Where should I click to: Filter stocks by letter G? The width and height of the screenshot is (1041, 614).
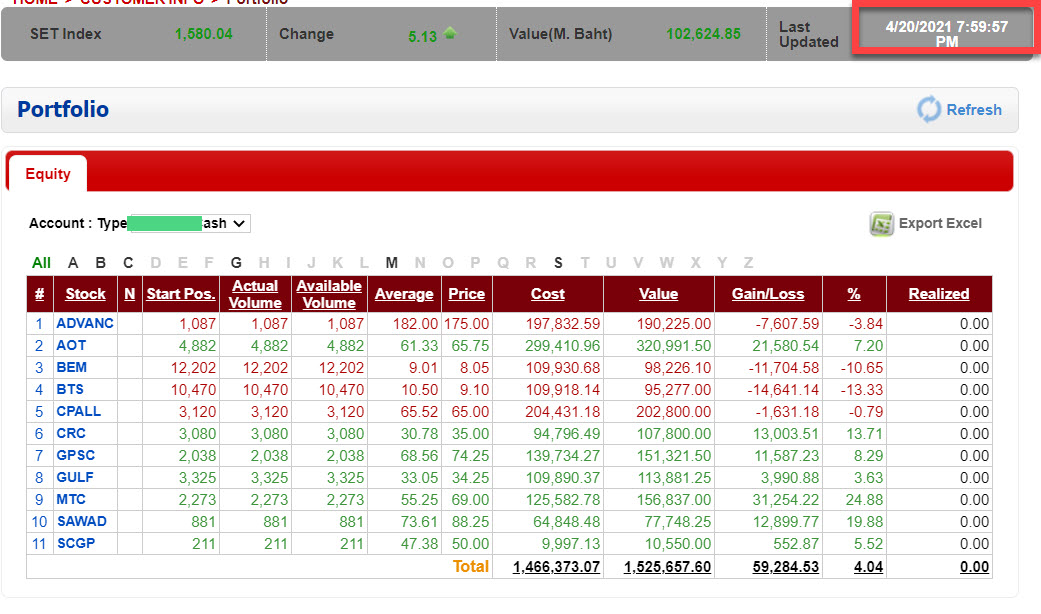[236, 263]
